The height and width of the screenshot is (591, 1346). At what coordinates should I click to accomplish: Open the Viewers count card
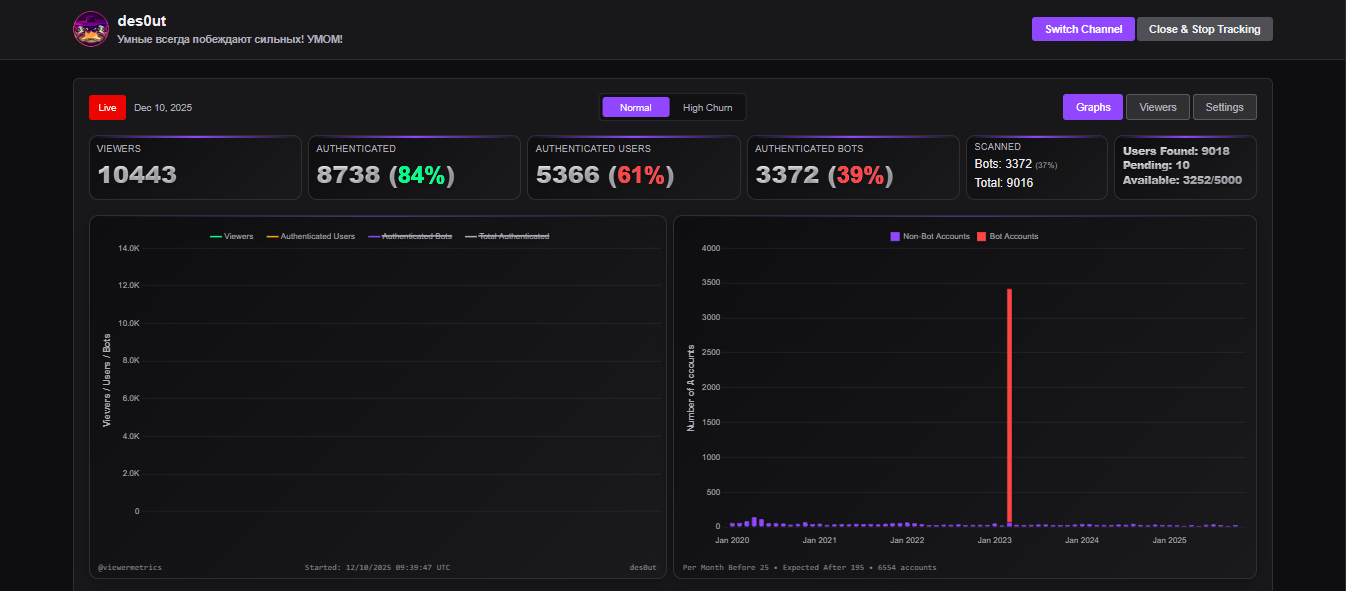click(195, 168)
